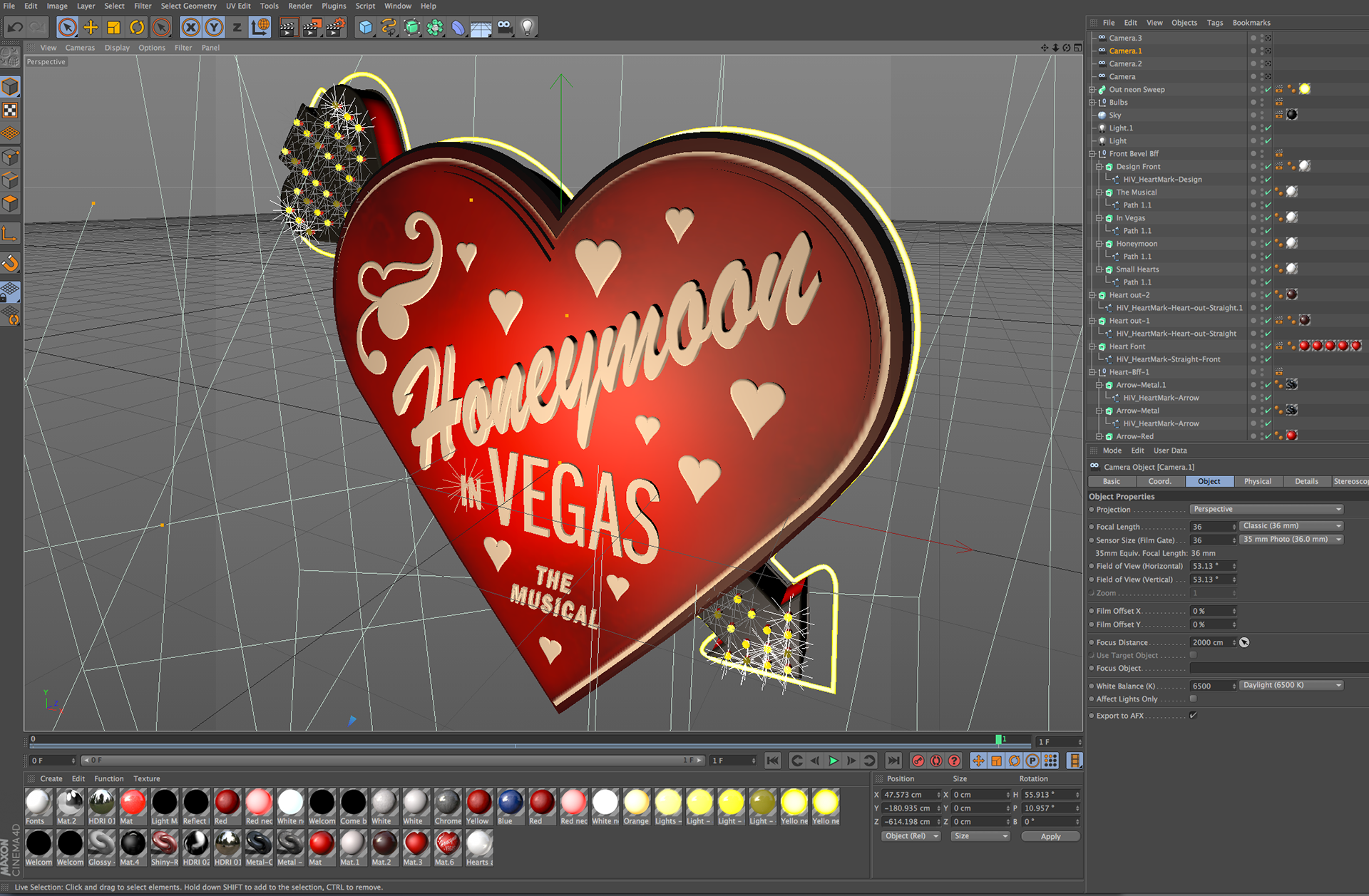Toggle X axis lock
This screenshot has height=896, width=1369.
pos(190,28)
